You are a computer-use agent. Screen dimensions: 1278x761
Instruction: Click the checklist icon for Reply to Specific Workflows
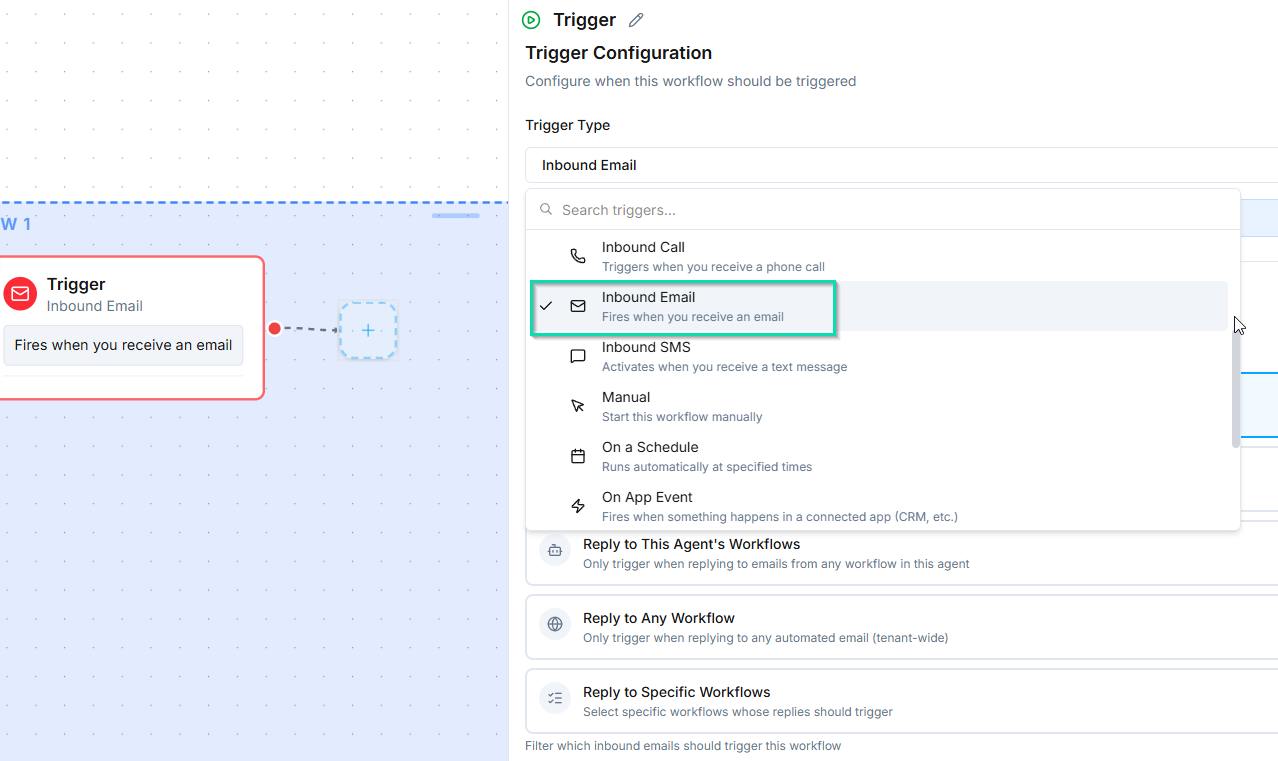[x=555, y=698]
